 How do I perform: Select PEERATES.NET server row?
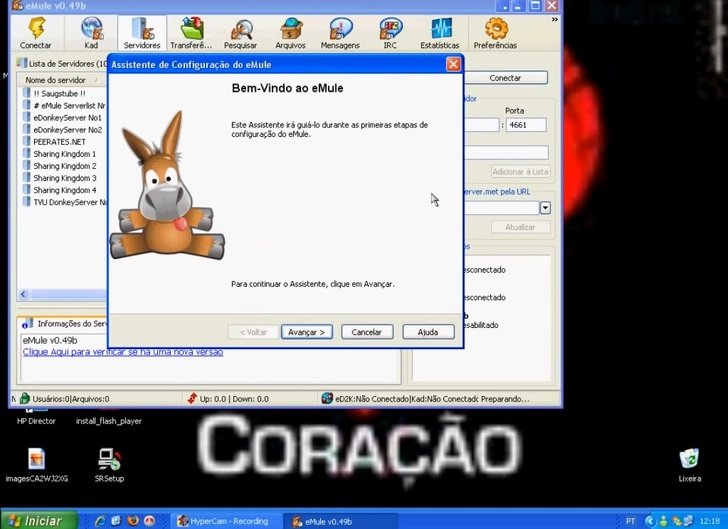[x=64, y=142]
